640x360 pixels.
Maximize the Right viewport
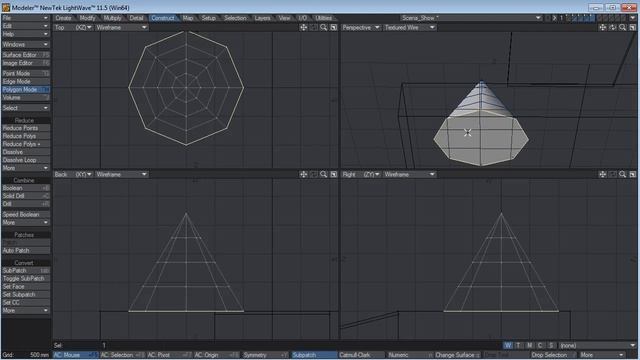pyautogui.click(x=633, y=174)
